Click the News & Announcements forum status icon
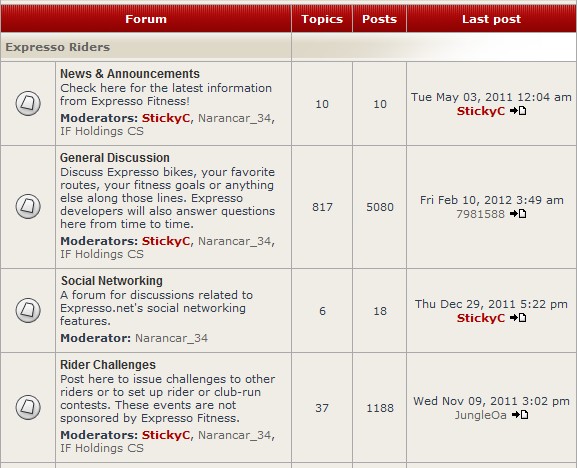The width and height of the screenshot is (577, 468). (x=28, y=103)
